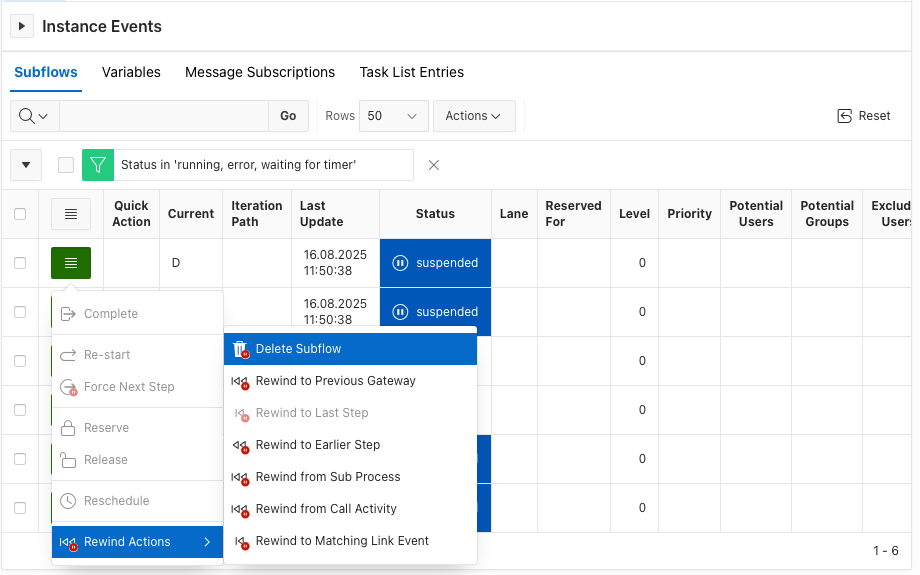
Task: Toggle the Status filter enable checkbox
Action: (x=66, y=165)
